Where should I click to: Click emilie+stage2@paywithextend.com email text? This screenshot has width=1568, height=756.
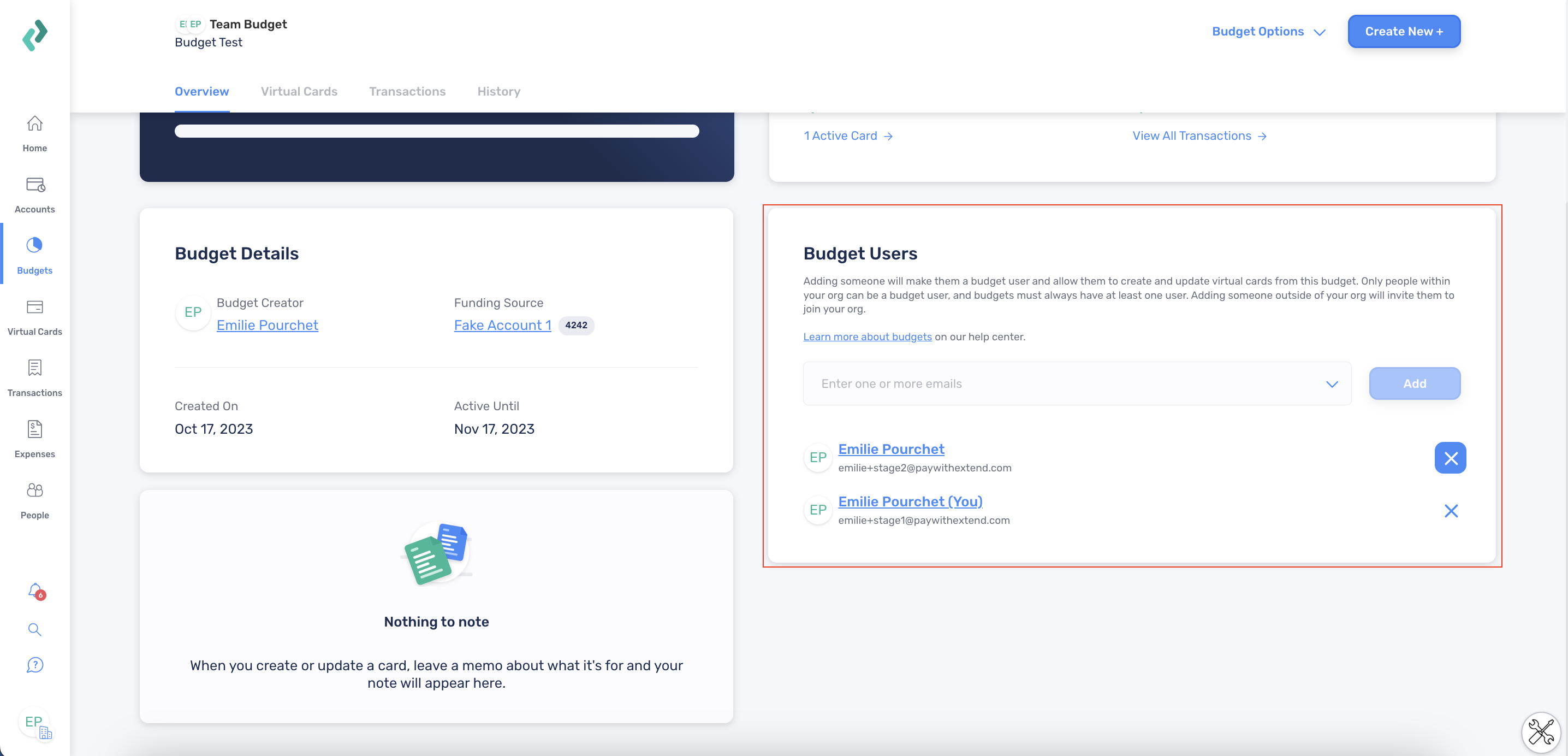point(925,468)
